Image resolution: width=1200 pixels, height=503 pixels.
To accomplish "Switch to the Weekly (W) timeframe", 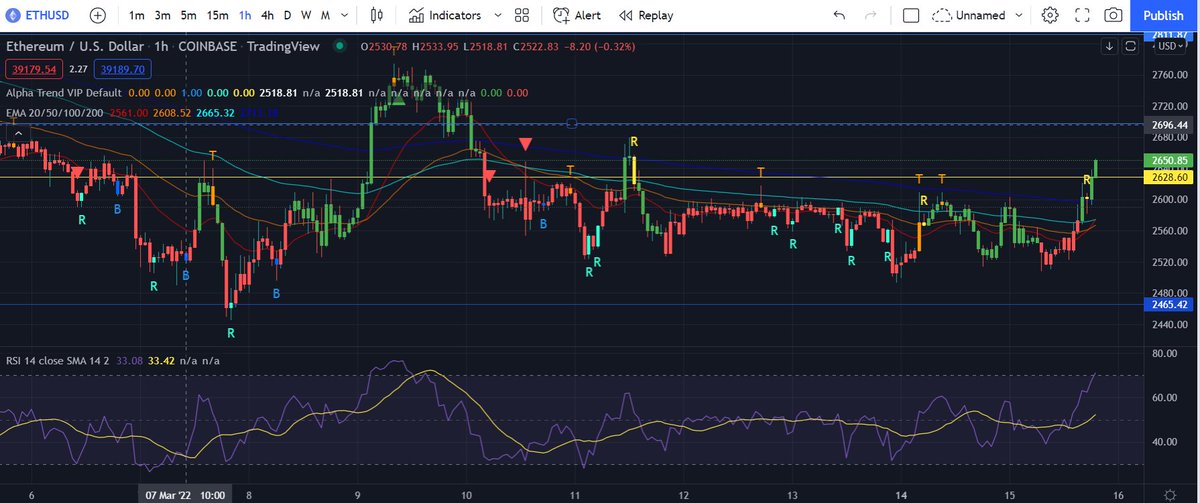I will coord(306,15).
